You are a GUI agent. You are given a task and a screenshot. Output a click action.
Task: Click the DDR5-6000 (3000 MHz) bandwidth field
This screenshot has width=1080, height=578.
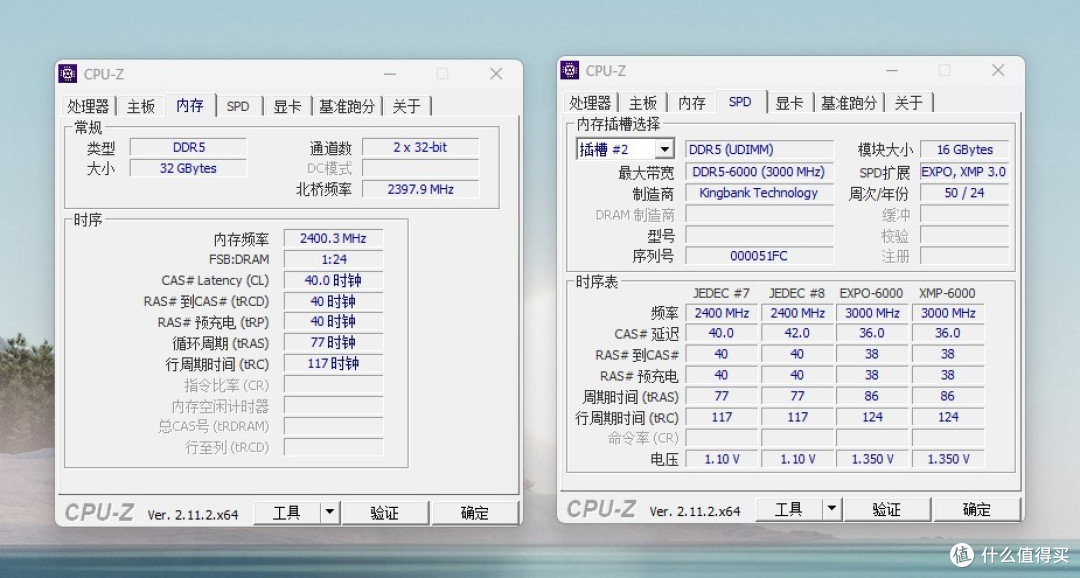point(759,172)
